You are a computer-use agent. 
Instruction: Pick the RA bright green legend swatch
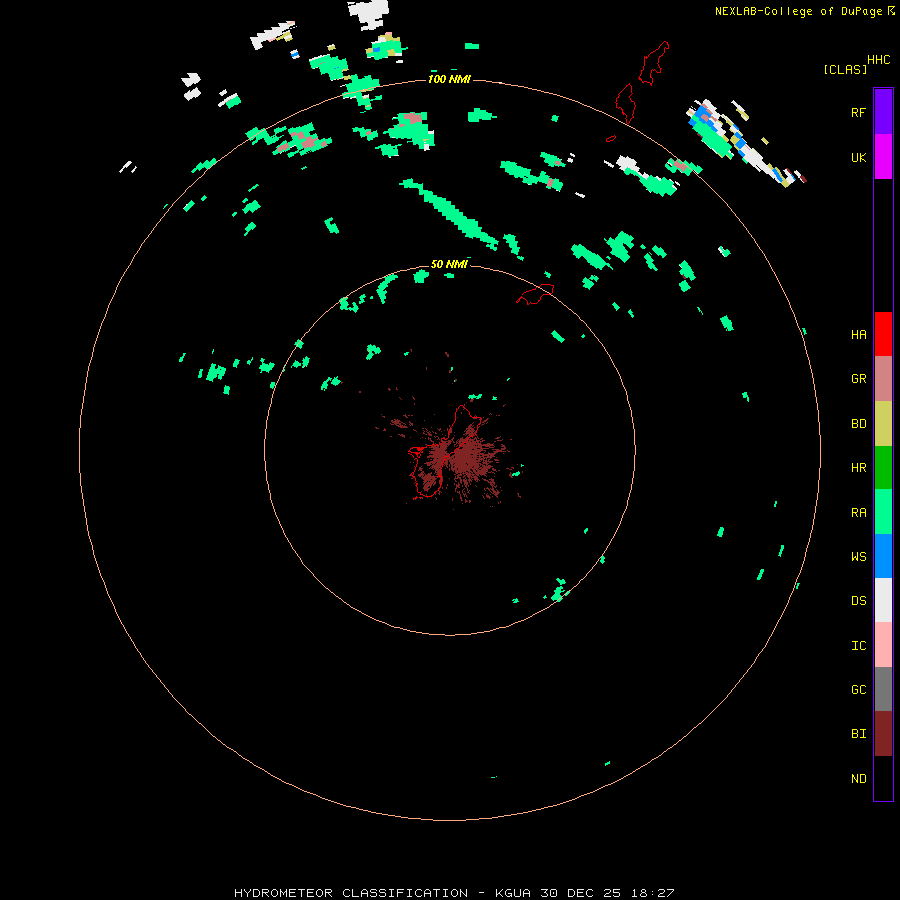coord(883,512)
